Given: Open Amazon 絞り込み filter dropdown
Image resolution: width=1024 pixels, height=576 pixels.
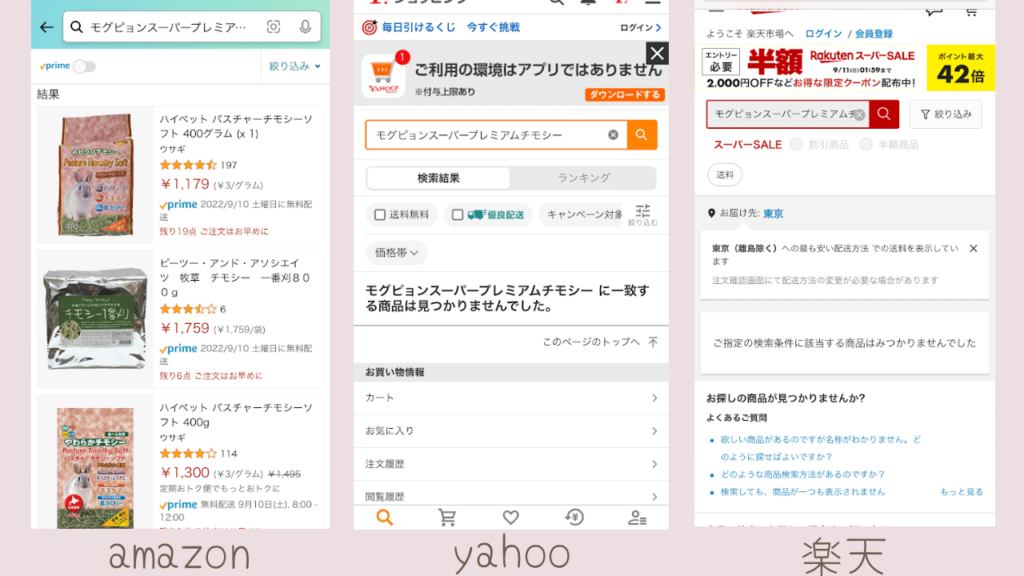Looking at the screenshot, I should 295,66.
